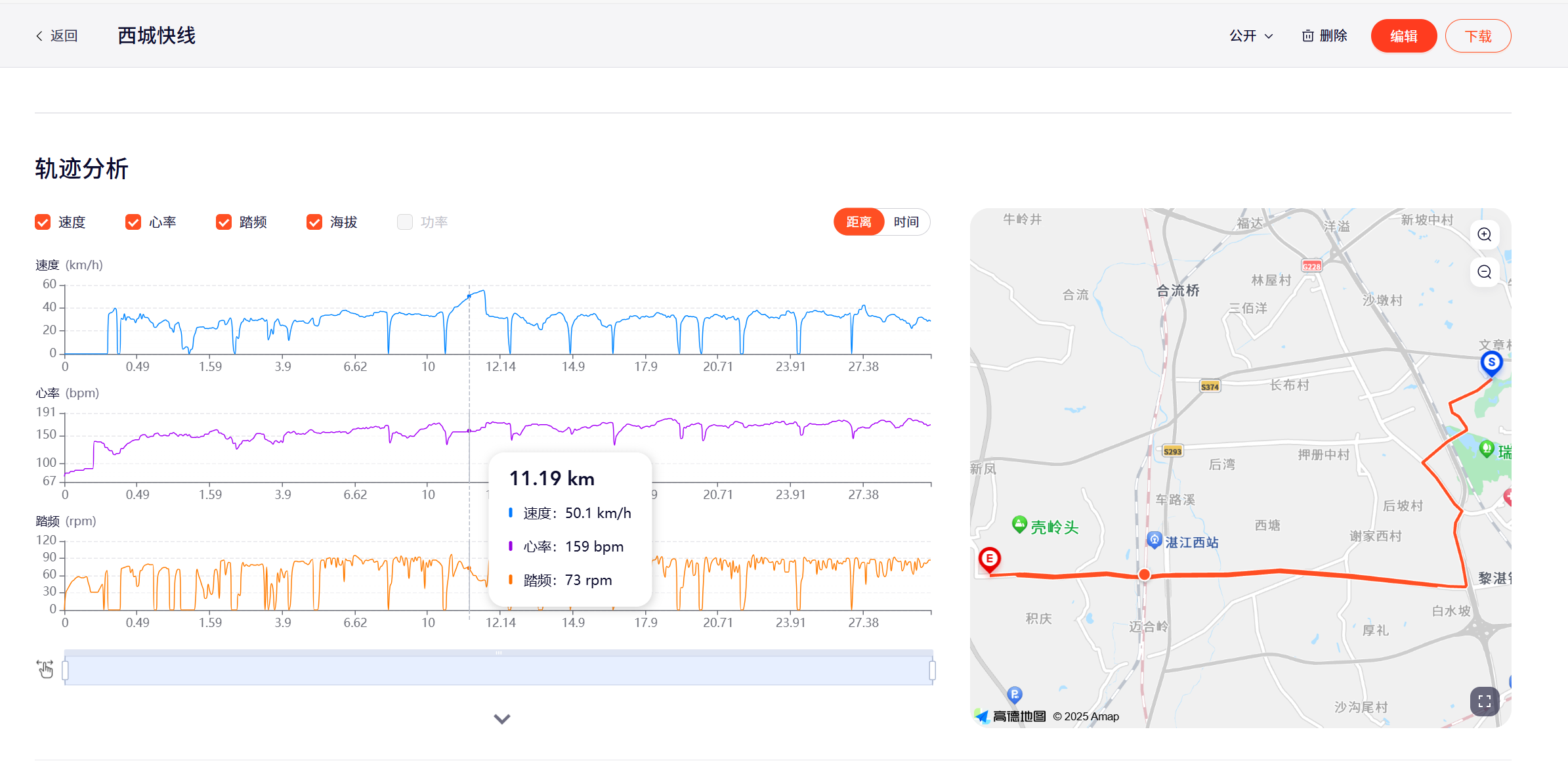Image resolution: width=1568 pixels, height=782 pixels.
Task: Select the 距离 distance tab
Action: pos(858,222)
